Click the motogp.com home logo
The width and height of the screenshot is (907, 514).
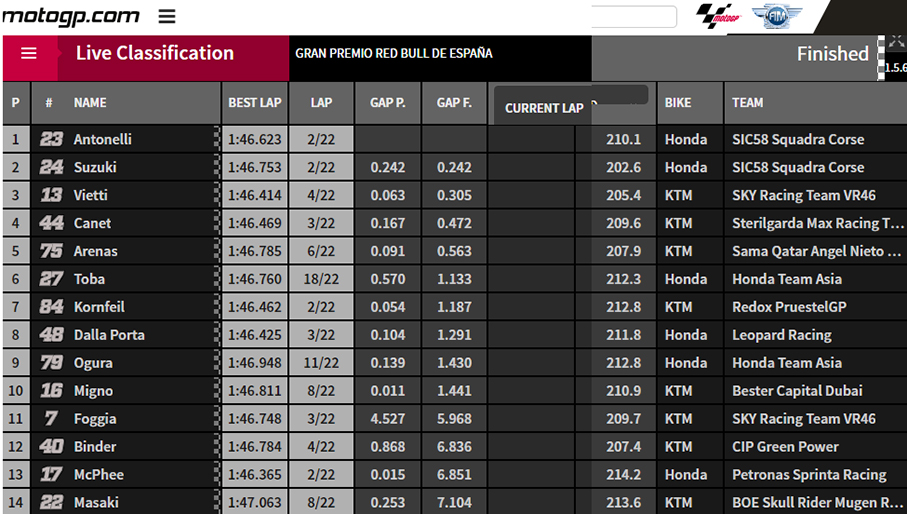tap(70, 16)
